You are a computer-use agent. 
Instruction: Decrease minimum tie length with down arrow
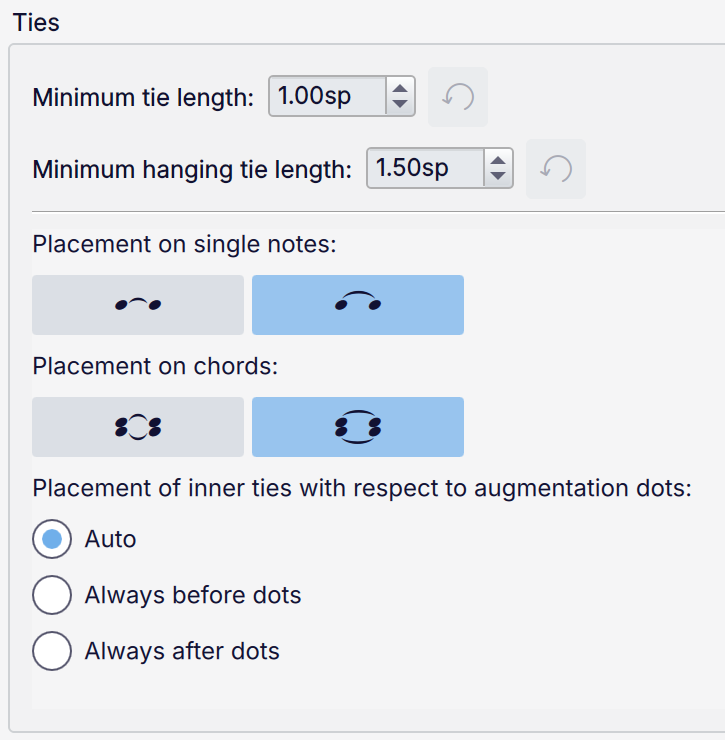click(x=400, y=105)
